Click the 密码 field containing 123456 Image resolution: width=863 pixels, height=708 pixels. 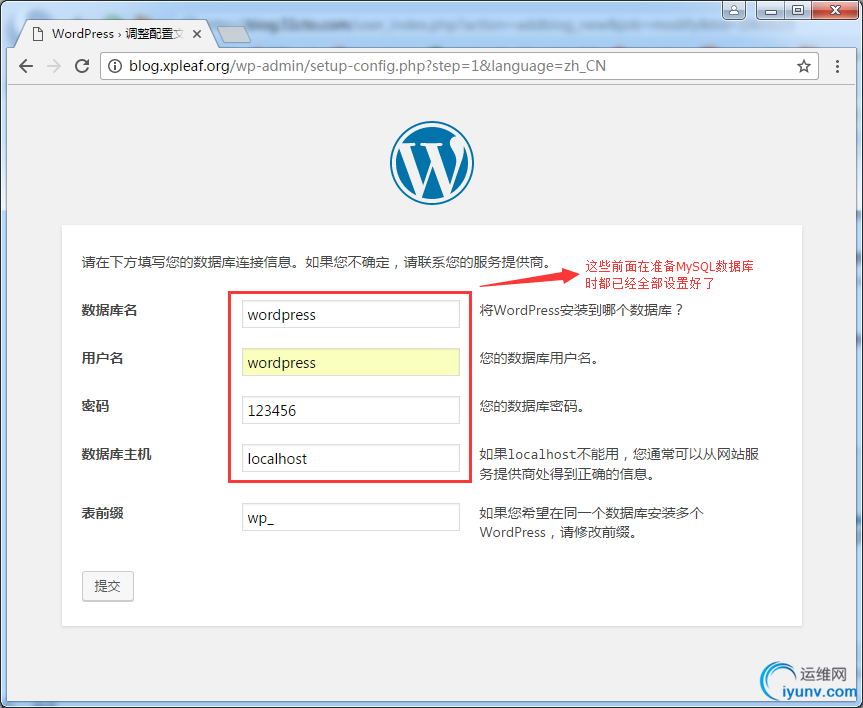tap(351, 410)
